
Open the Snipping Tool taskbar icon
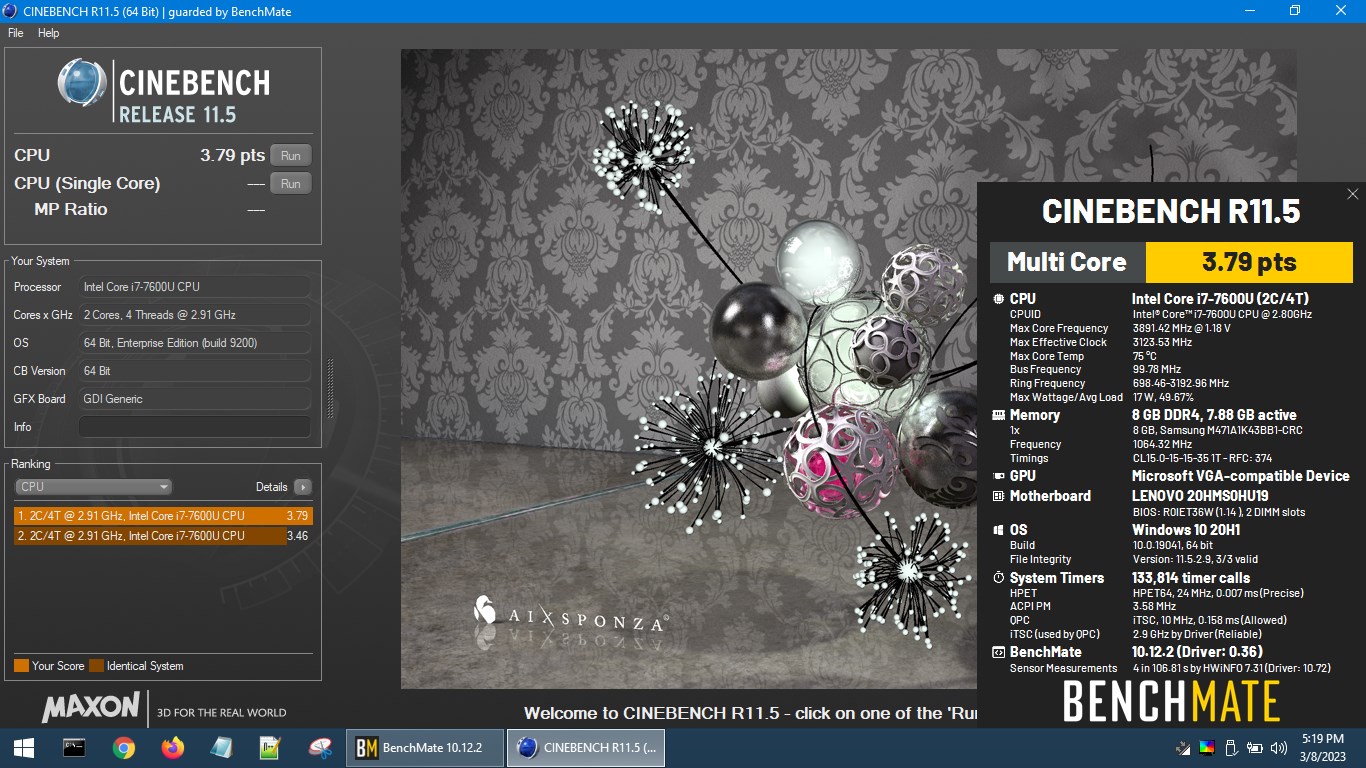(320, 748)
